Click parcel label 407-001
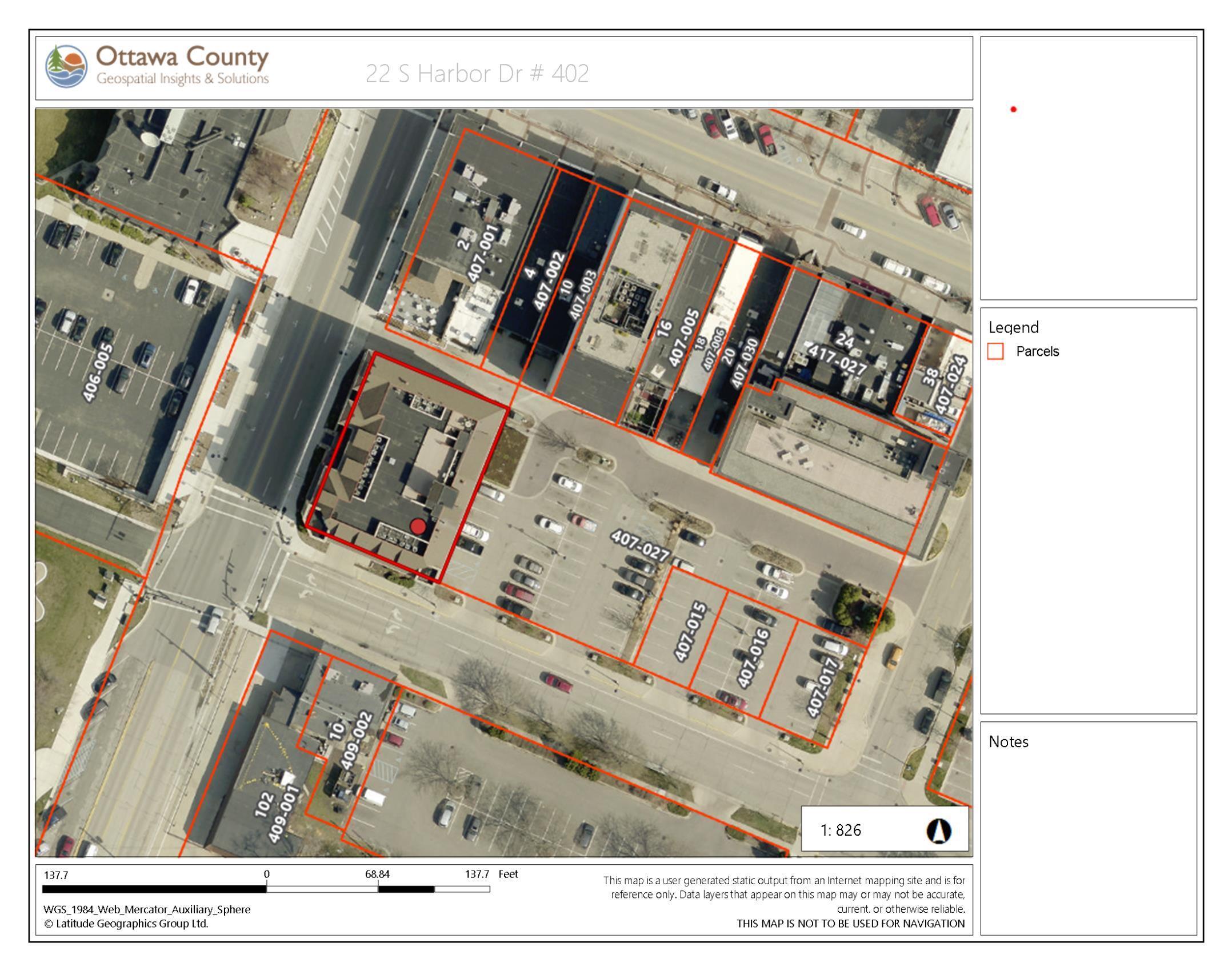This screenshot has width=1232, height=971. pyautogui.click(x=483, y=252)
